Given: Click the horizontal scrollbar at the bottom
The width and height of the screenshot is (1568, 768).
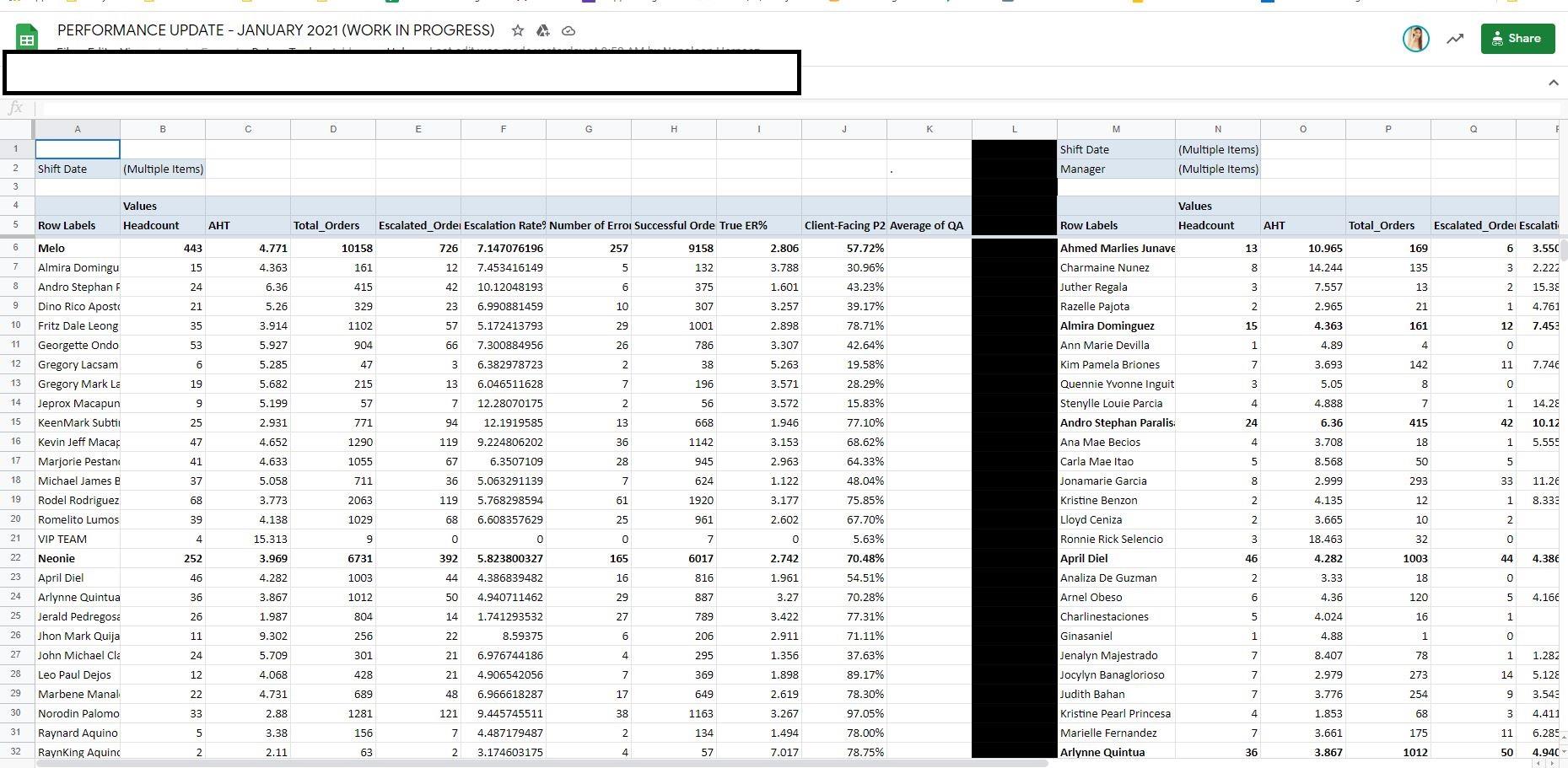Looking at the screenshot, I should 540,763.
